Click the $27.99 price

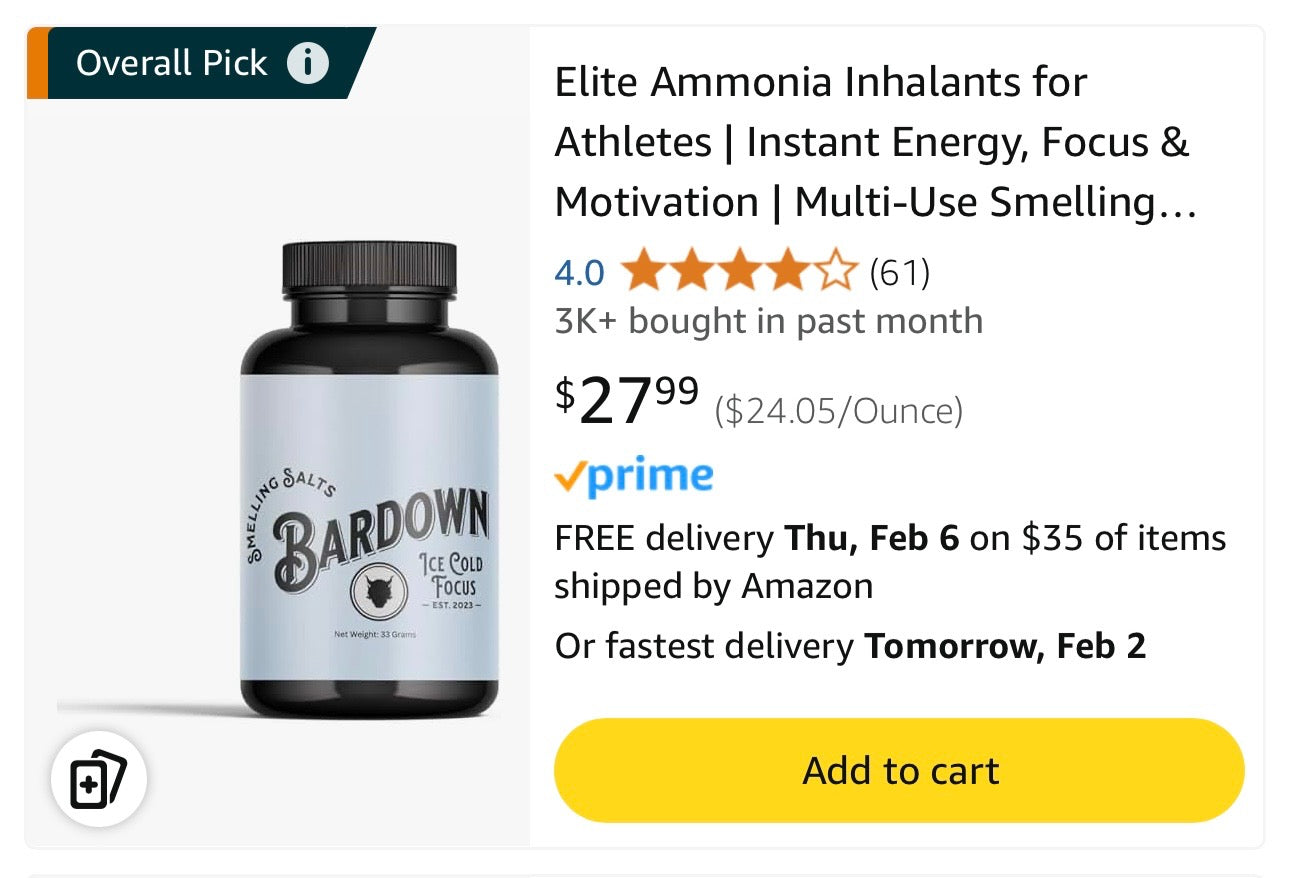point(627,399)
